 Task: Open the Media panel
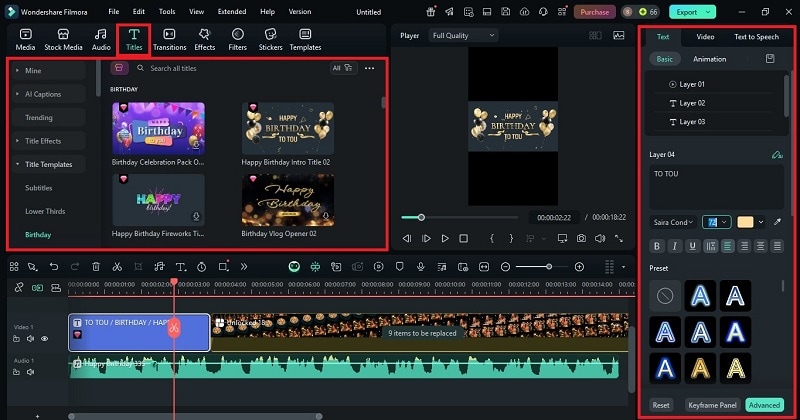[25, 39]
